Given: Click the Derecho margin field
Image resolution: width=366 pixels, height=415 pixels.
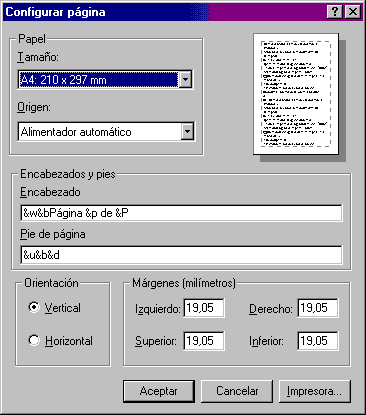Looking at the screenshot, I should point(318,308).
